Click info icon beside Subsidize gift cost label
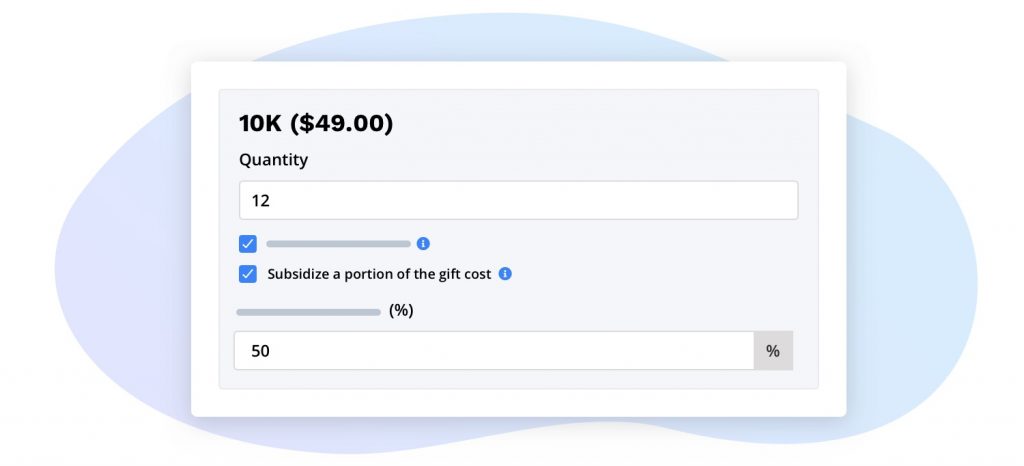Image resolution: width=1024 pixels, height=466 pixels. click(x=505, y=274)
